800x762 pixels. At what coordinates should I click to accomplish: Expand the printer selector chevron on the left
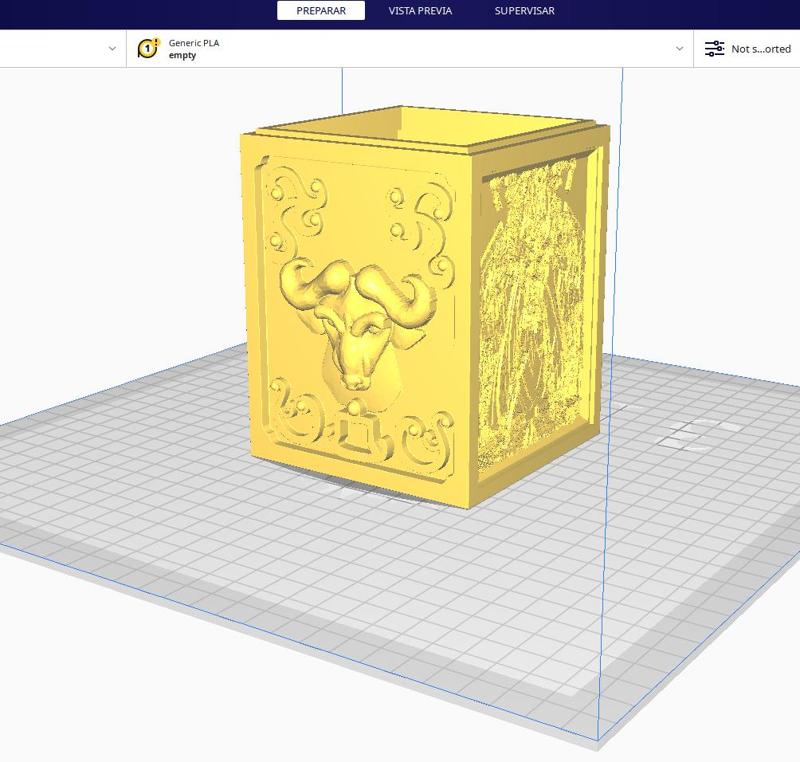(x=112, y=48)
